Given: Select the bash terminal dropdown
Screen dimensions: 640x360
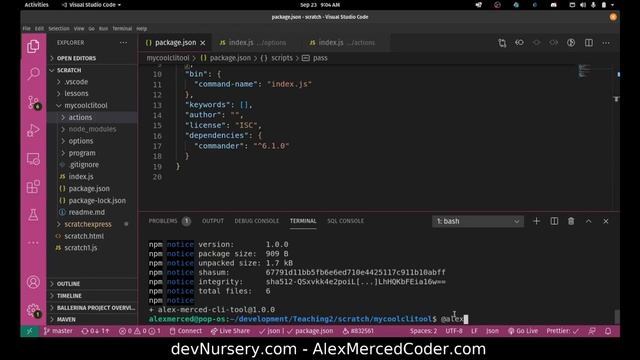Looking at the screenshot, I should (478, 221).
